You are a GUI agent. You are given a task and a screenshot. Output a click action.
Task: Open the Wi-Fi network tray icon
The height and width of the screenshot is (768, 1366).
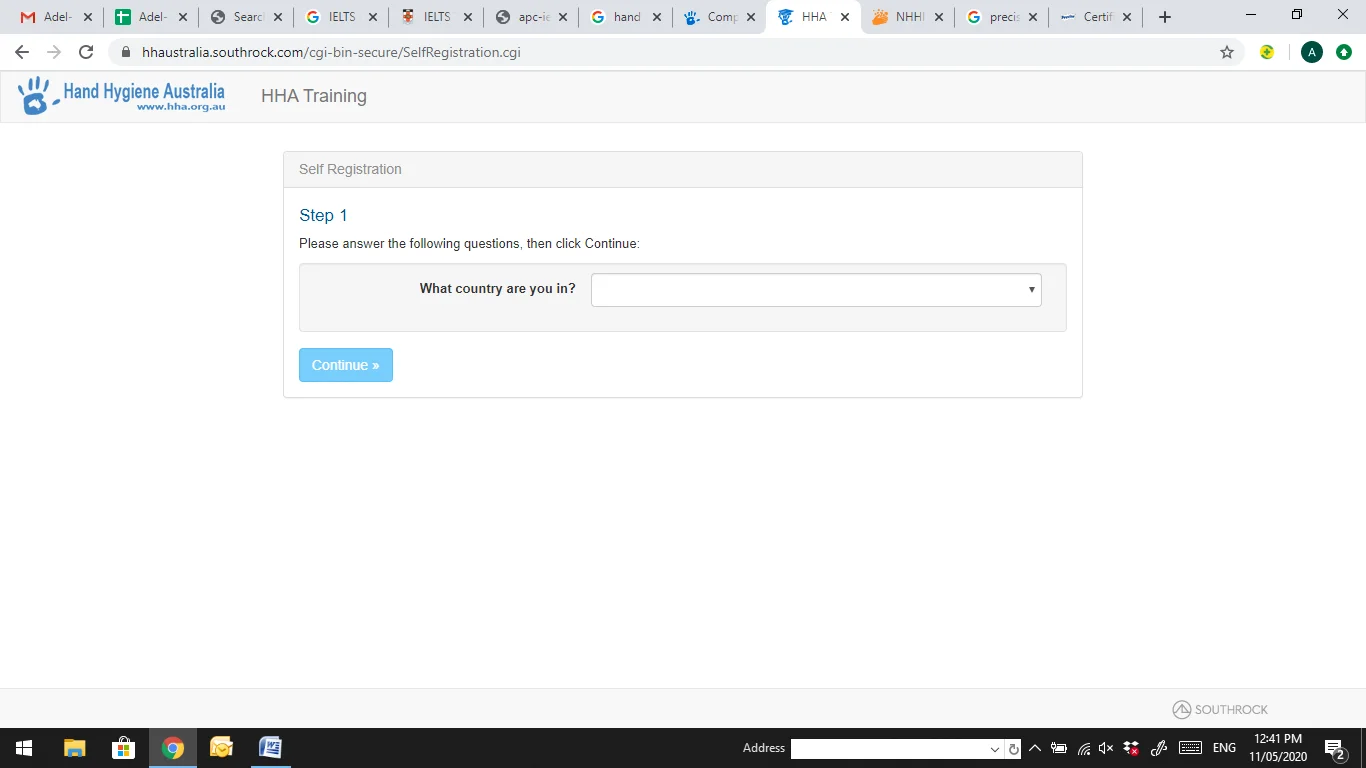click(x=1084, y=748)
